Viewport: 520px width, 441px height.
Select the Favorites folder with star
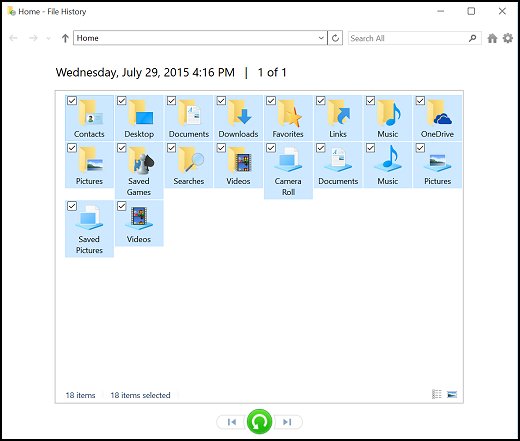(289, 114)
